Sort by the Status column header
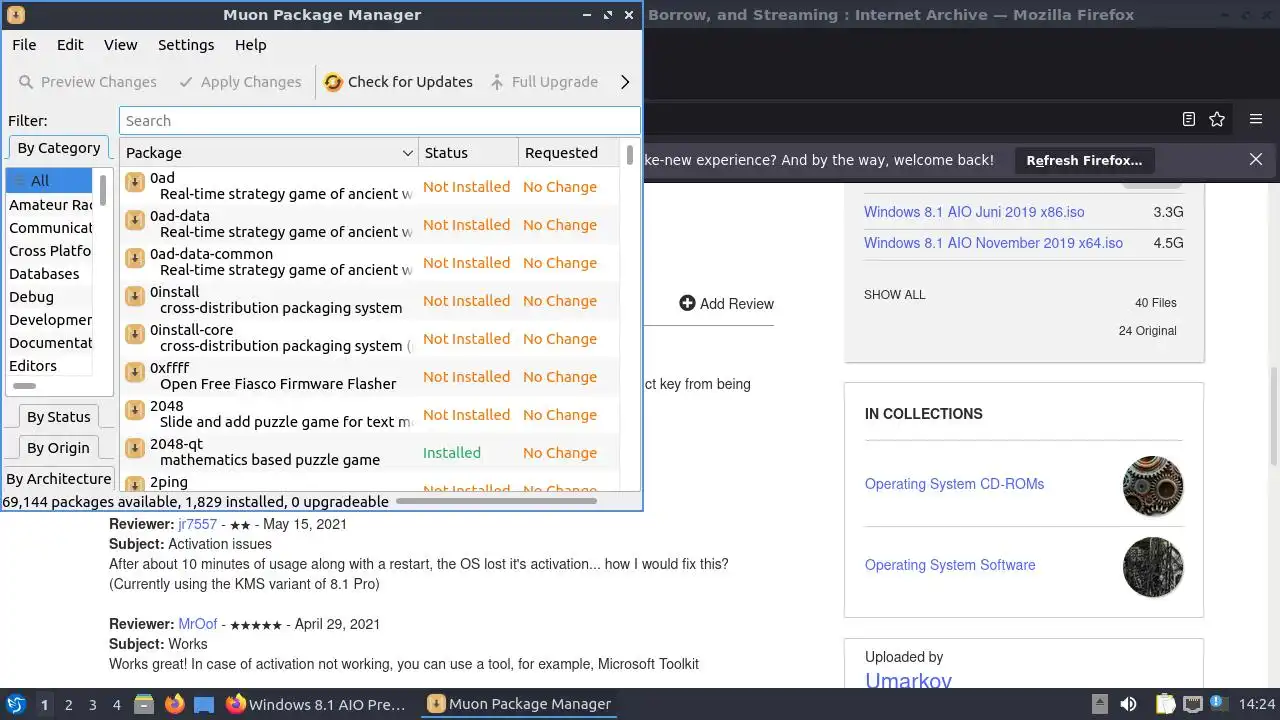Image resolution: width=1280 pixels, height=720 pixels. 468,153
